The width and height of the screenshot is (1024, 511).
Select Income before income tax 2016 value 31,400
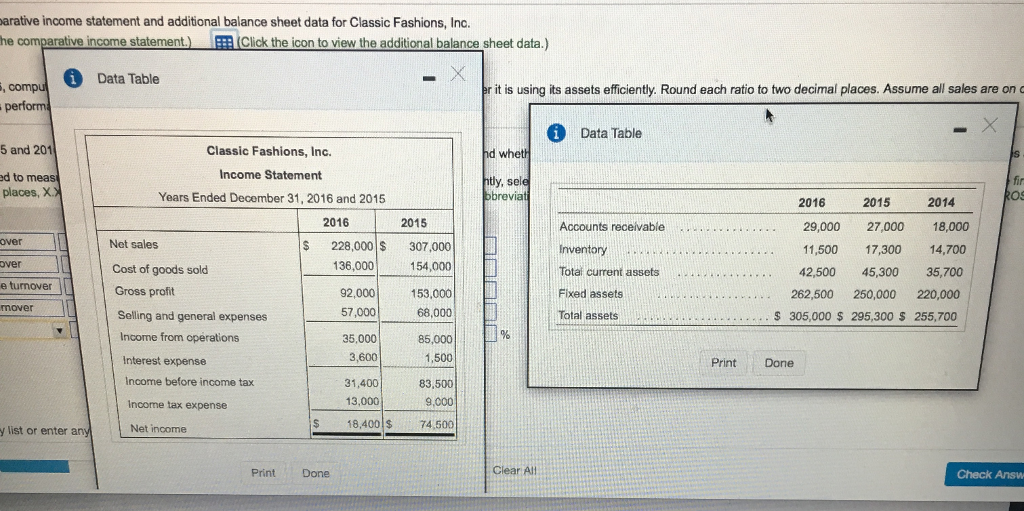point(360,383)
